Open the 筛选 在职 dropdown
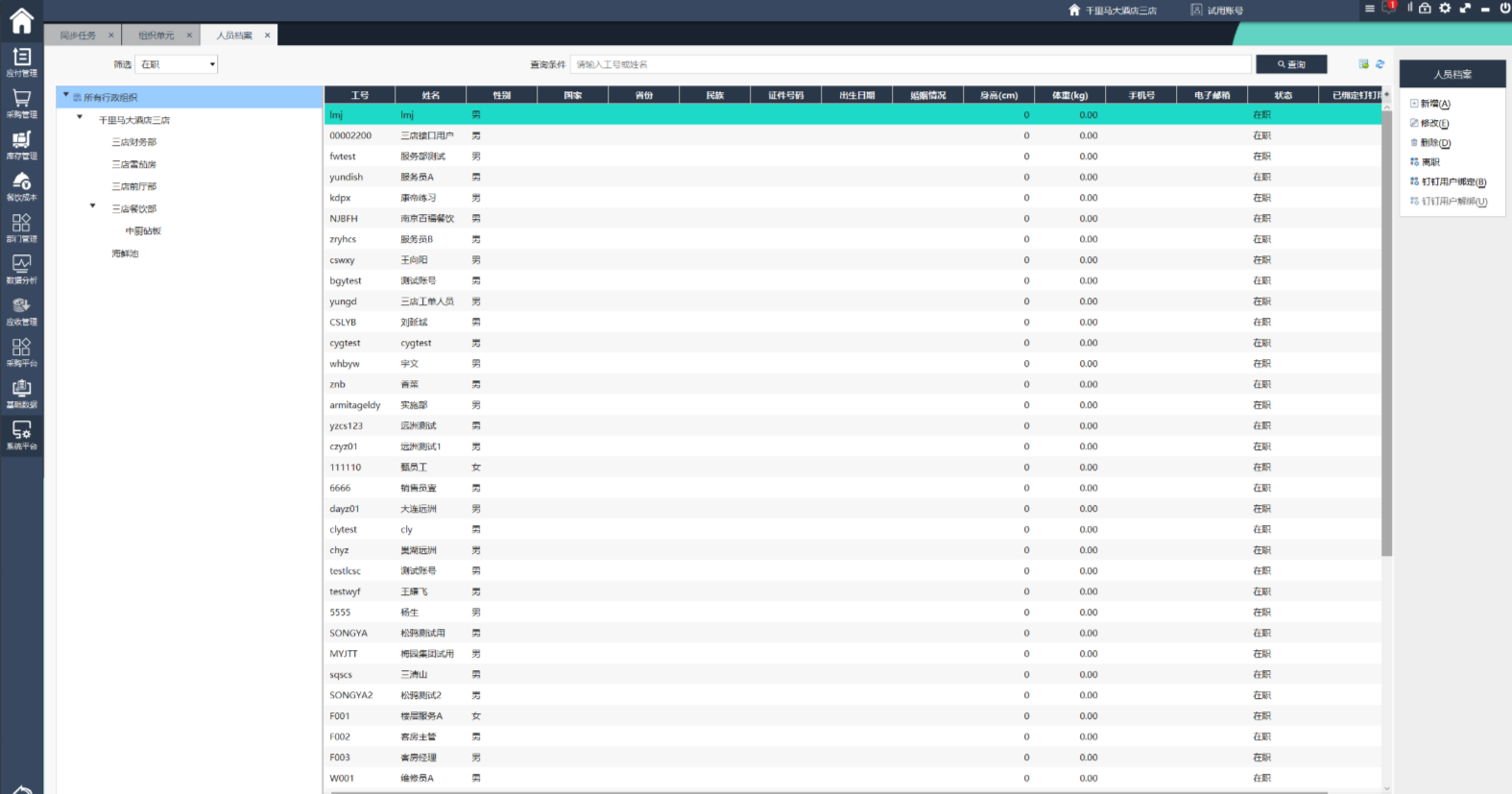 pos(178,64)
